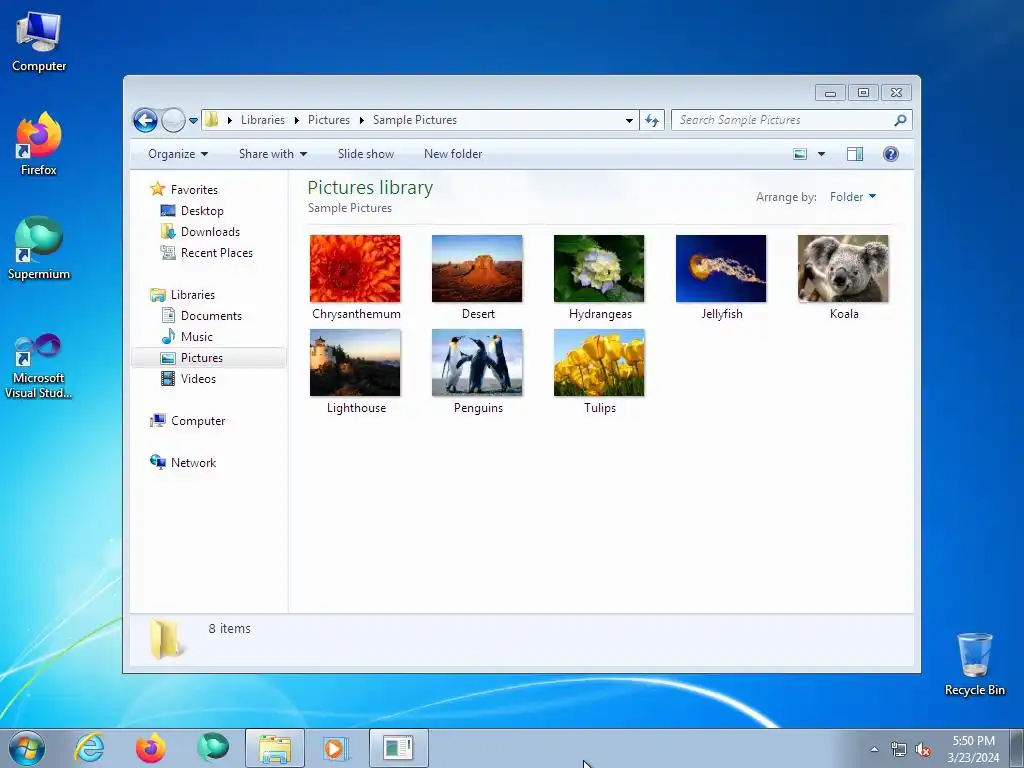Click Show desktop strip at taskbar end
This screenshot has height=768, width=1024.
(x=1017, y=748)
